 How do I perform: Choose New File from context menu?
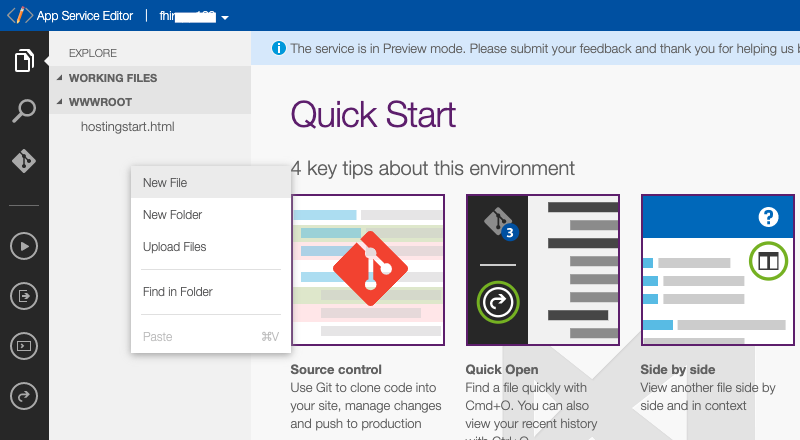point(211,183)
